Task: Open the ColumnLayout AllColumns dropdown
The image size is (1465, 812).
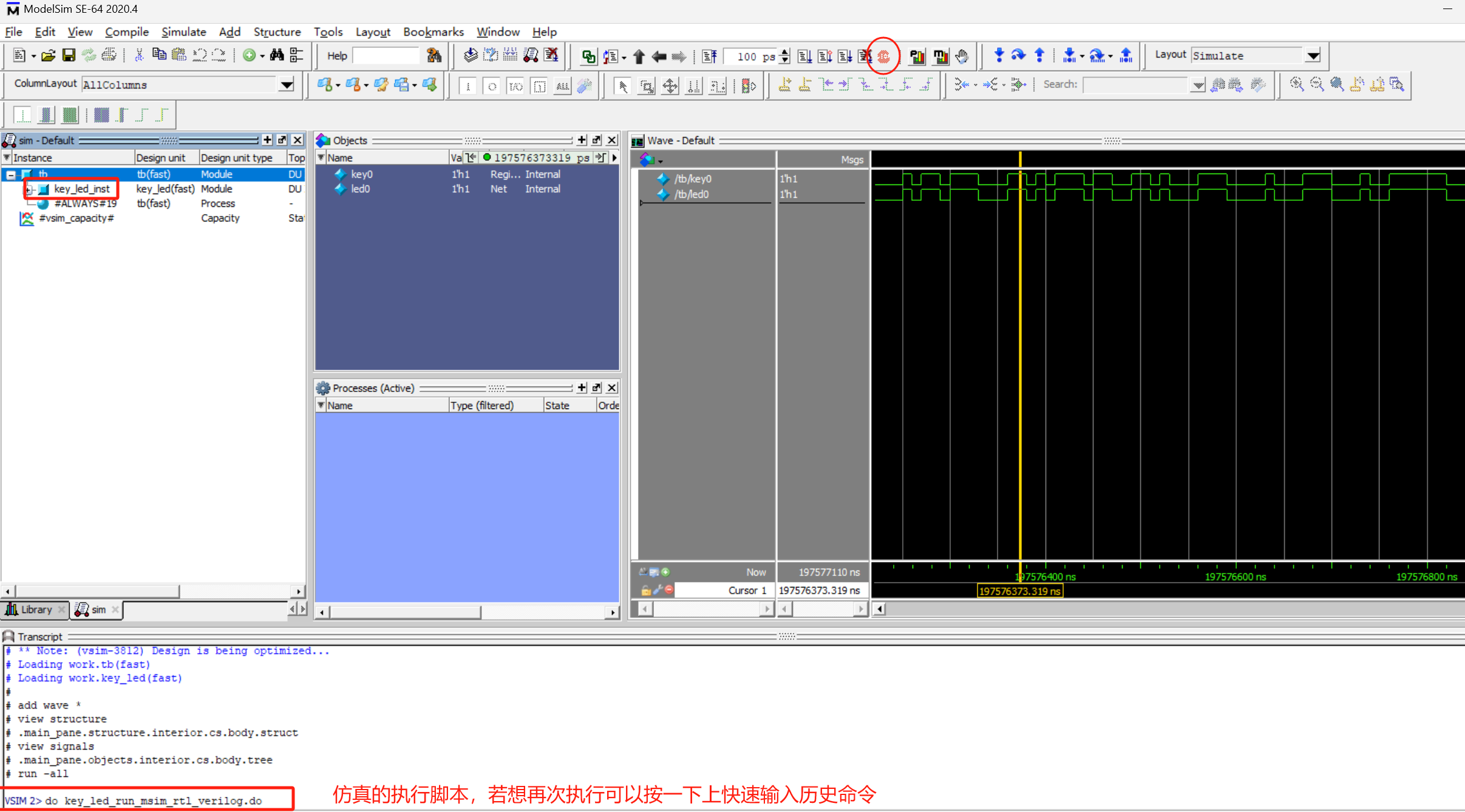Action: click(x=286, y=84)
